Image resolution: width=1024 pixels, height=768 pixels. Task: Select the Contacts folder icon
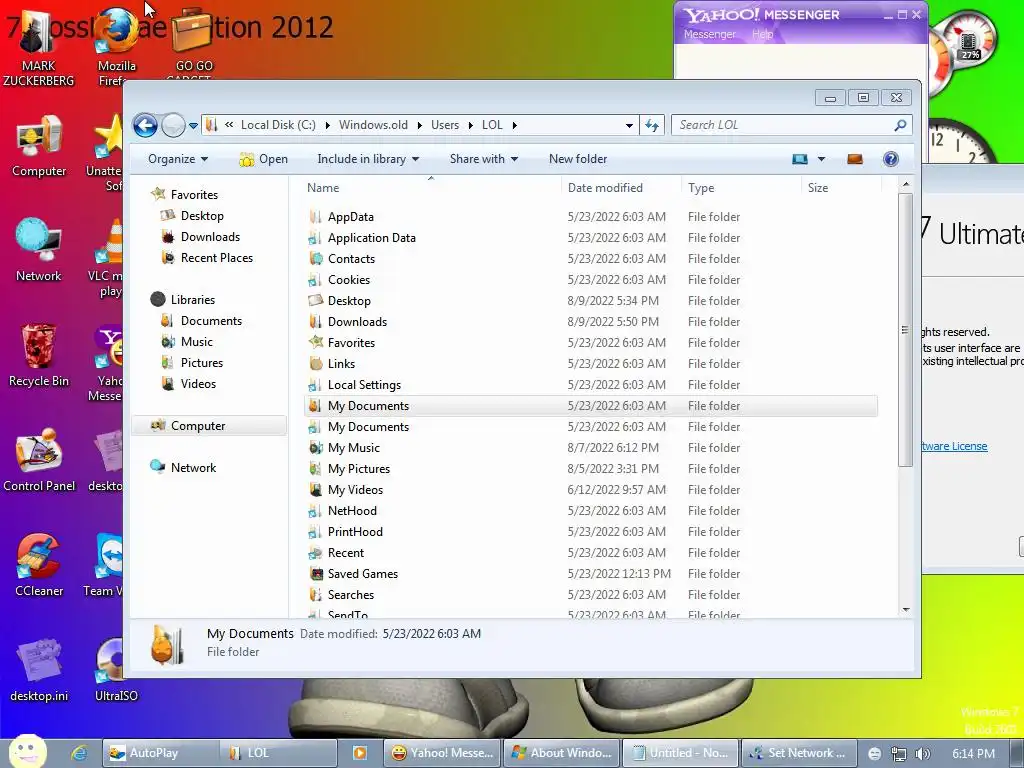tap(315, 259)
